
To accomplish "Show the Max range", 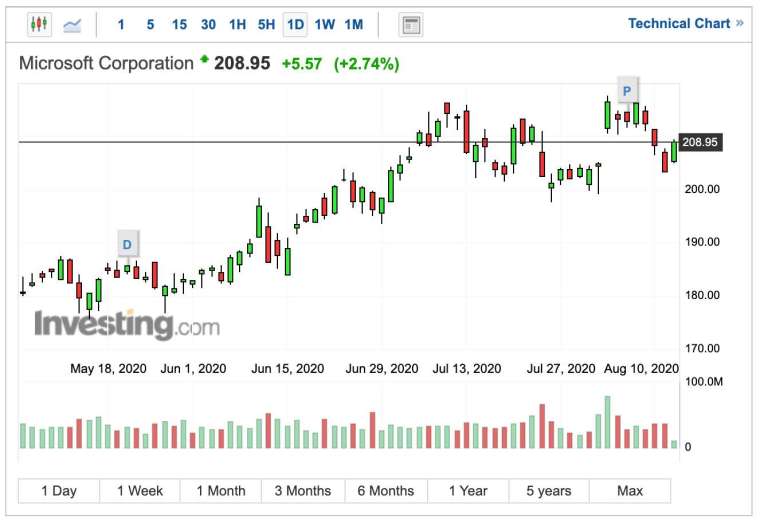I will tap(630, 491).
